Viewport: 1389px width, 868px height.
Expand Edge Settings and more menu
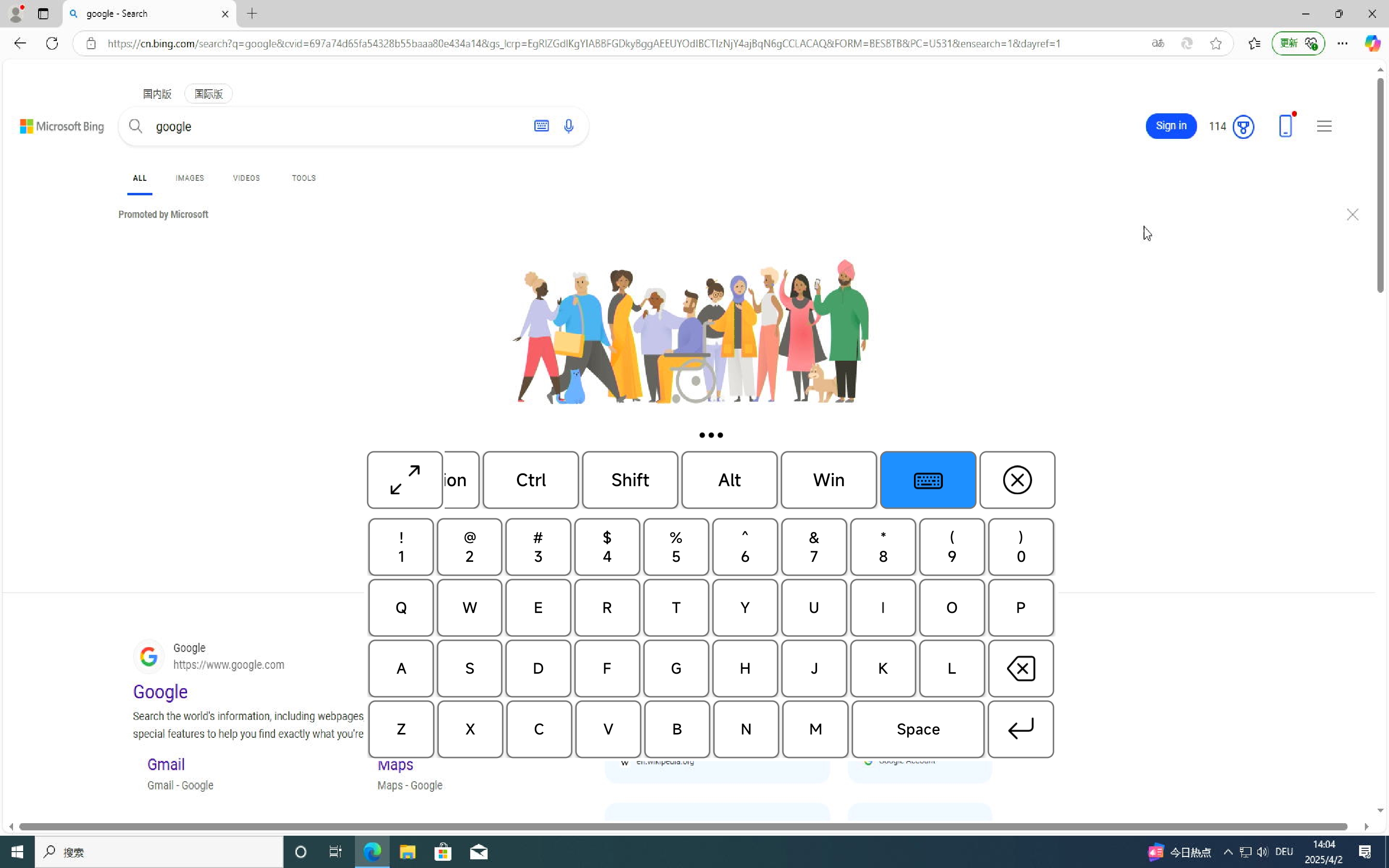coord(1342,43)
